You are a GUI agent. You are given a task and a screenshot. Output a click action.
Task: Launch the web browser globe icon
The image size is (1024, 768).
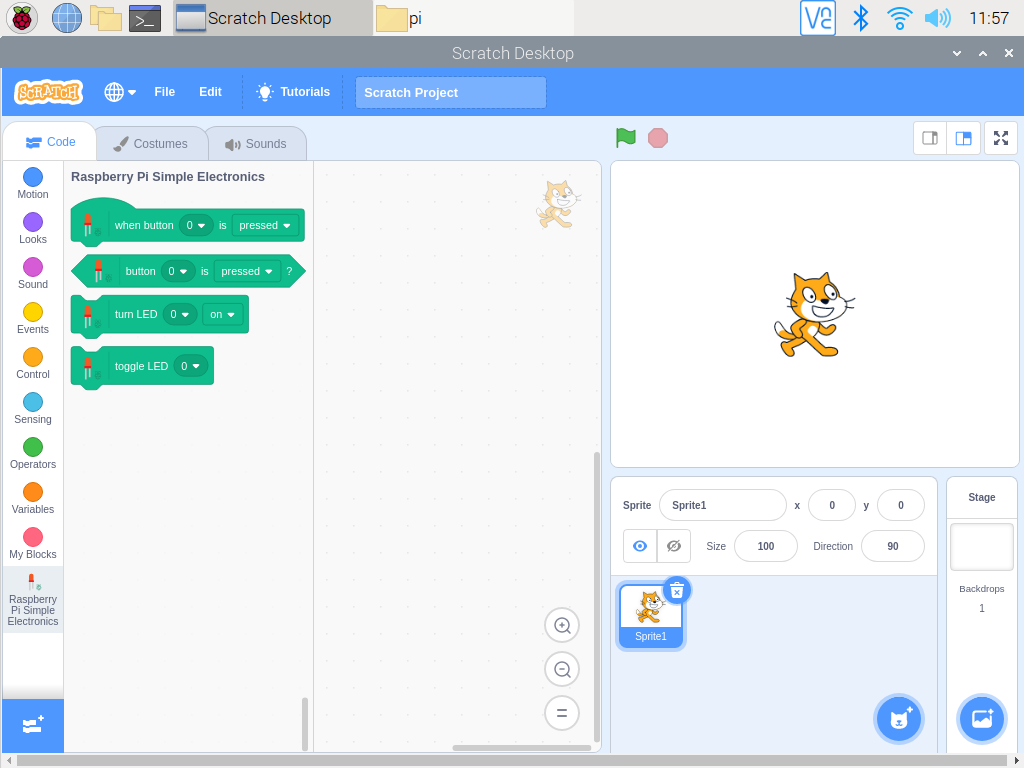click(x=67, y=18)
